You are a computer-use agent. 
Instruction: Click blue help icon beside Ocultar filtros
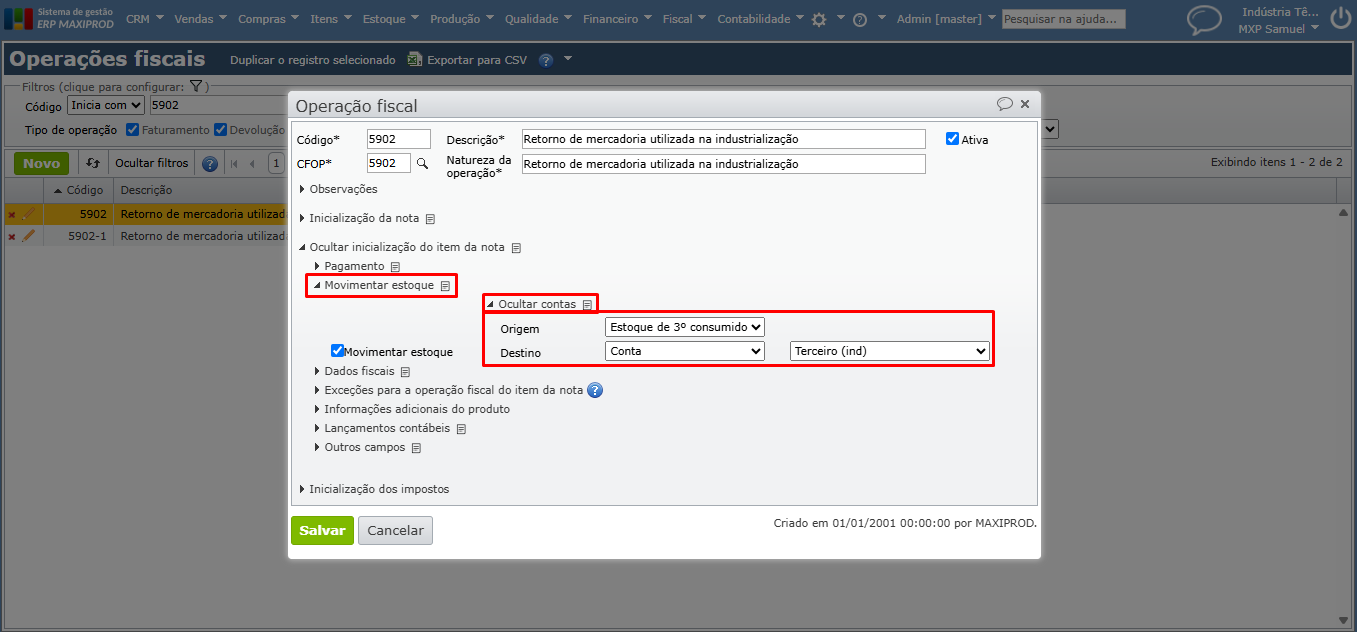pos(210,163)
